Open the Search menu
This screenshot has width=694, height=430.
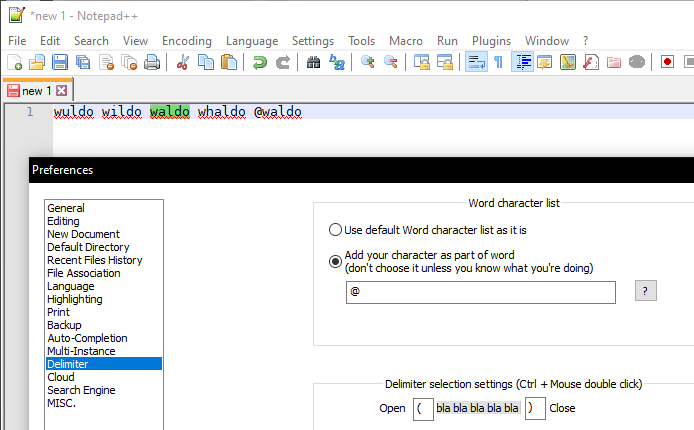coord(91,41)
